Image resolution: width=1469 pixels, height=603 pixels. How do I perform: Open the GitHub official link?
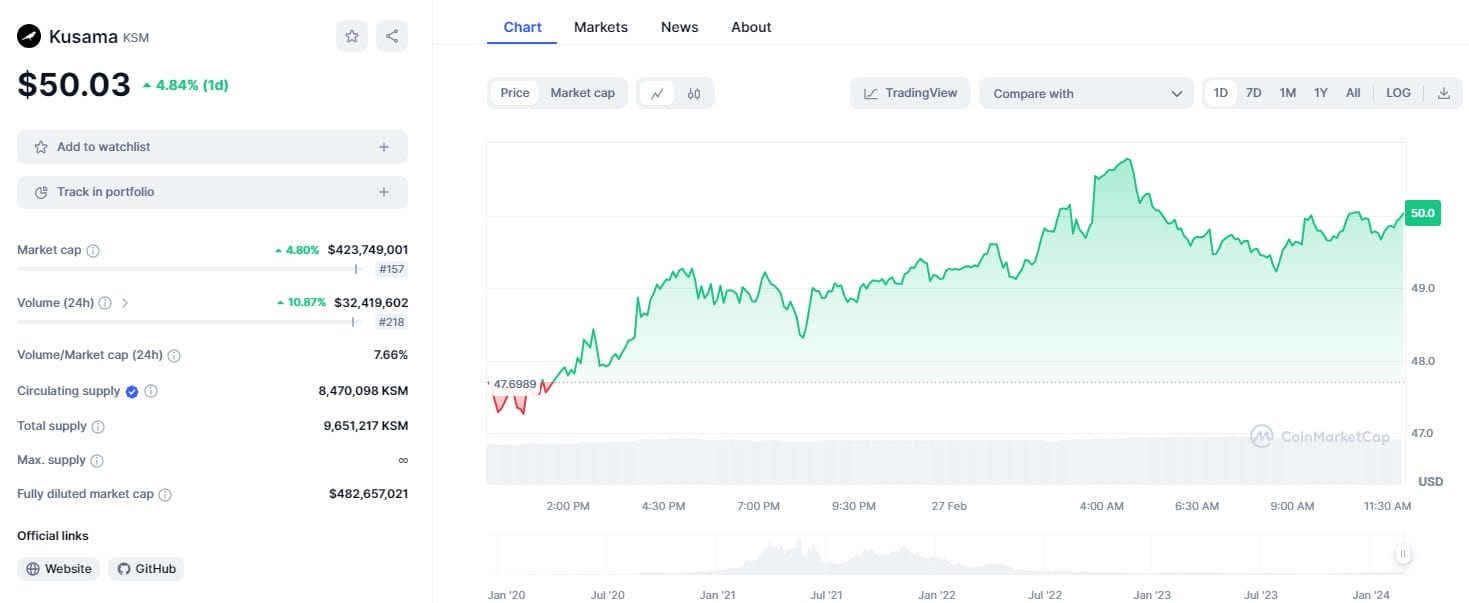(x=146, y=569)
